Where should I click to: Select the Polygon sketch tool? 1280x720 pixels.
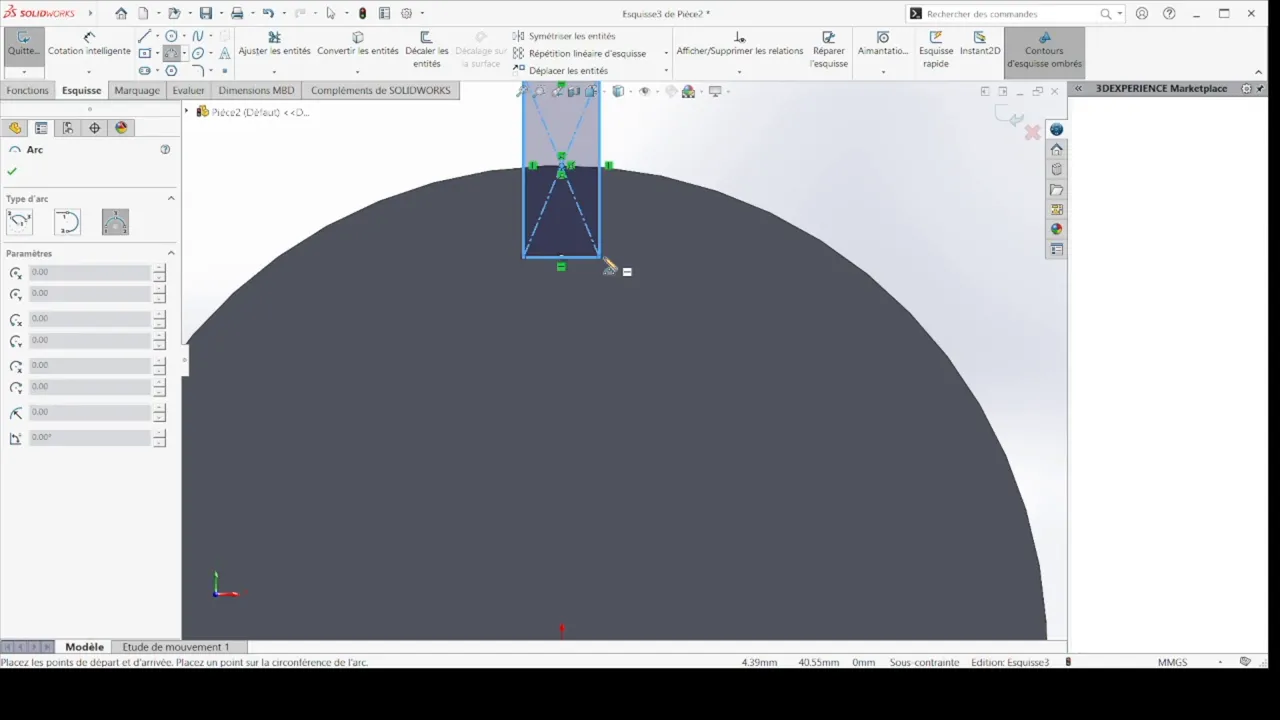tap(171, 71)
